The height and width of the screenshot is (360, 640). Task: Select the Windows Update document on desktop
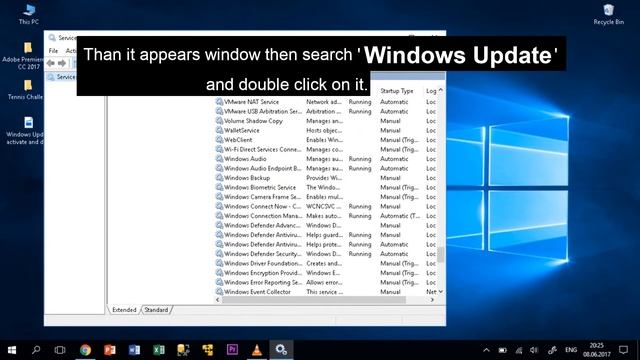click(x=25, y=131)
